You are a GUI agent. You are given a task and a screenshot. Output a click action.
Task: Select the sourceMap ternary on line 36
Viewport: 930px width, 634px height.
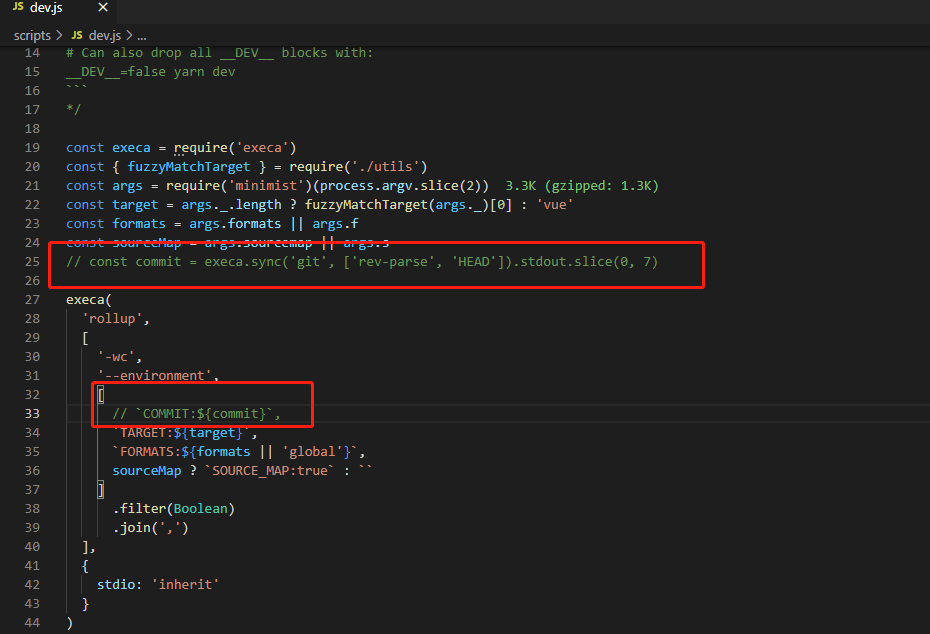(240, 470)
